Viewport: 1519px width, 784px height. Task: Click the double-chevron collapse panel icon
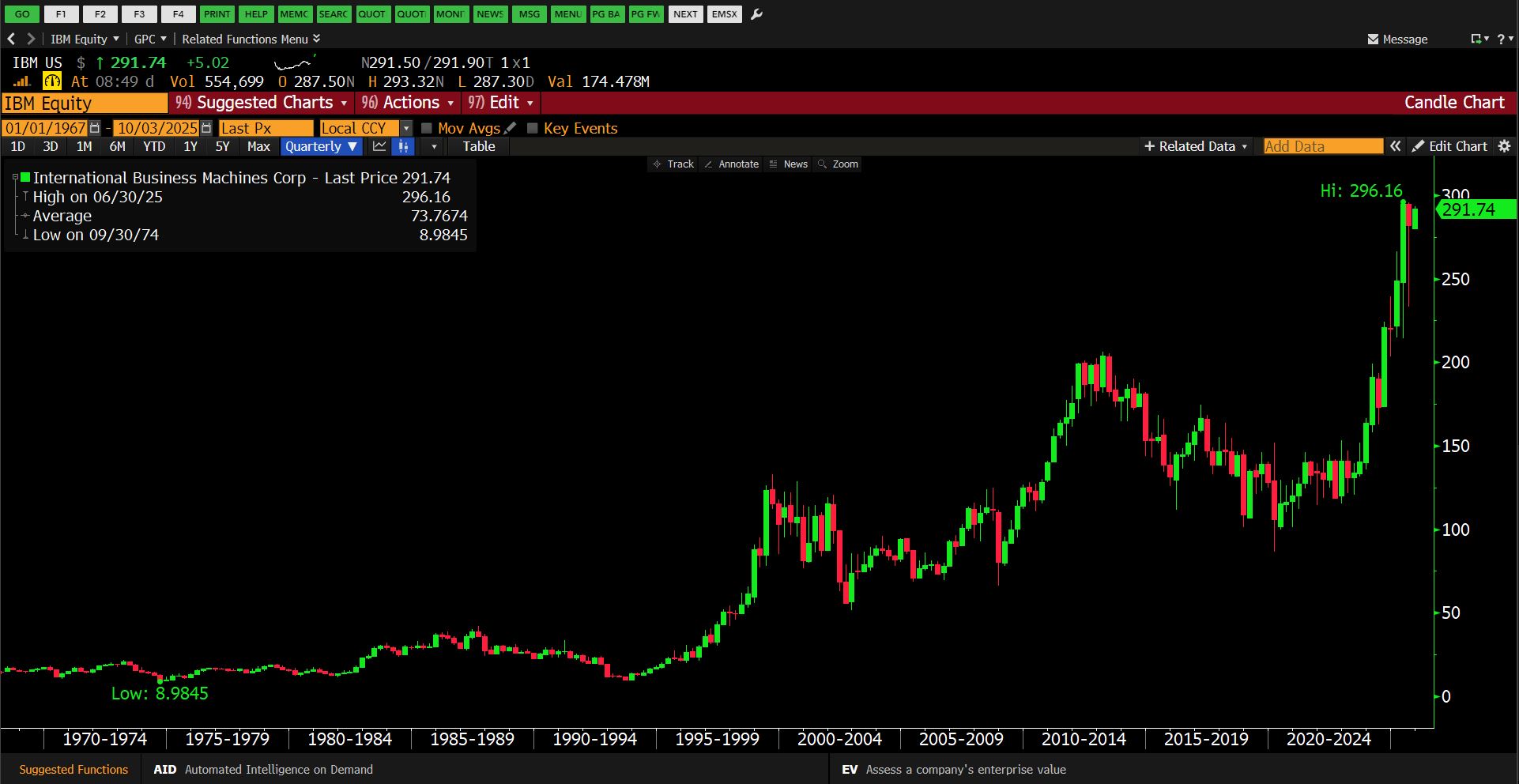[1396, 146]
